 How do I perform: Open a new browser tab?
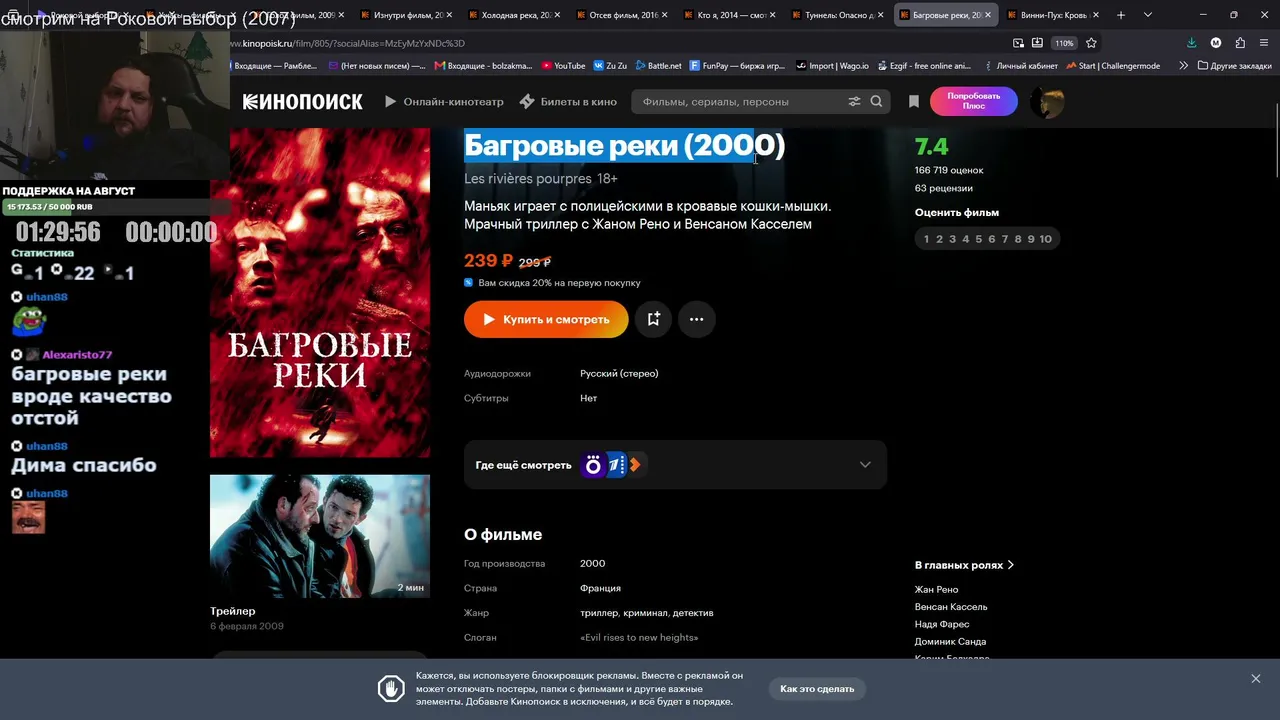click(1121, 15)
